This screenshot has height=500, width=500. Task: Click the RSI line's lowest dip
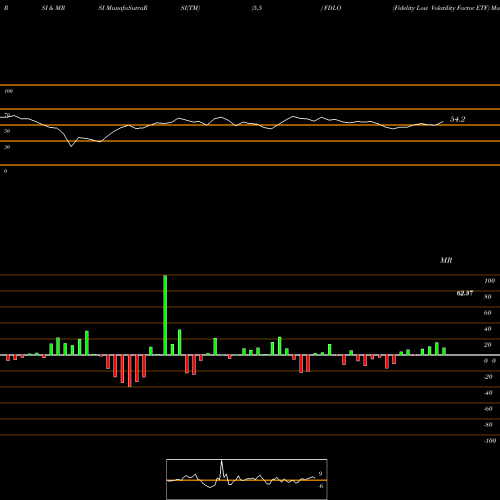(x=71, y=146)
